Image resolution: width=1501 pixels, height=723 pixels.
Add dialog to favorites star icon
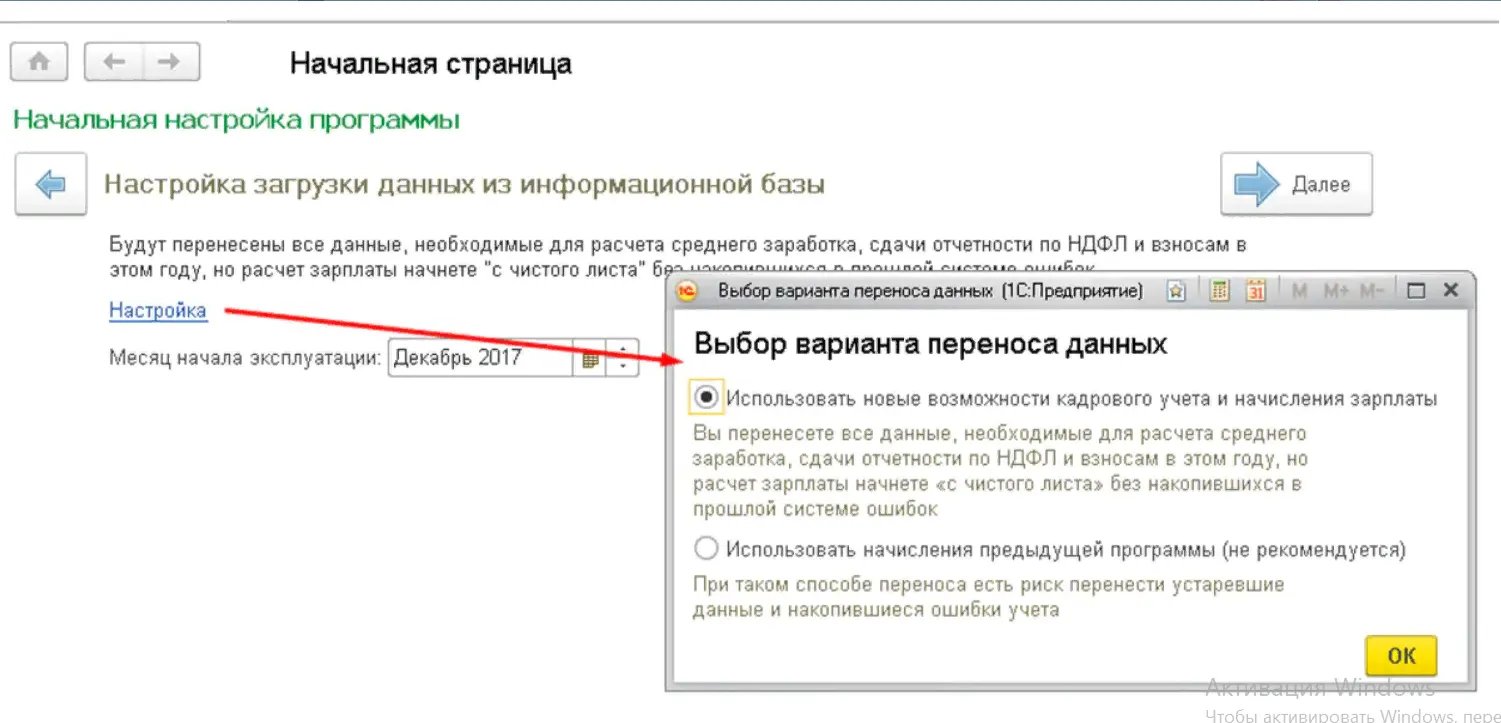coord(1176,291)
